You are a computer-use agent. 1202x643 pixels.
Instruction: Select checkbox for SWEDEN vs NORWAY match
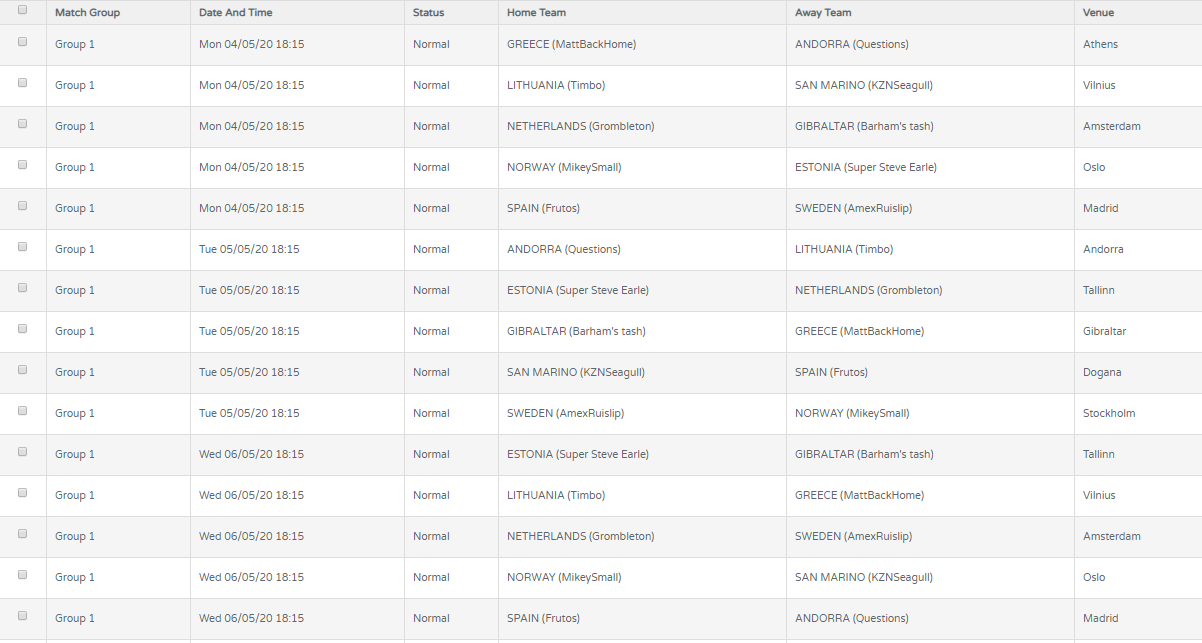(22, 411)
